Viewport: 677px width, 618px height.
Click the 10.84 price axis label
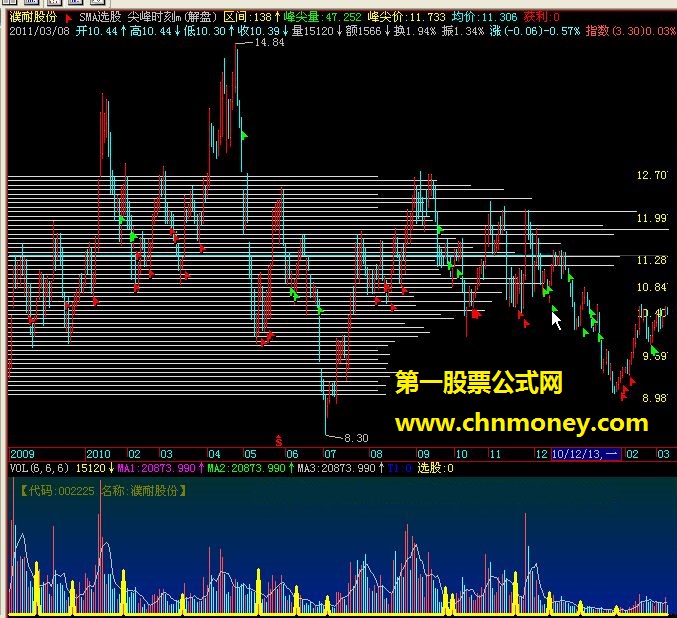point(652,287)
